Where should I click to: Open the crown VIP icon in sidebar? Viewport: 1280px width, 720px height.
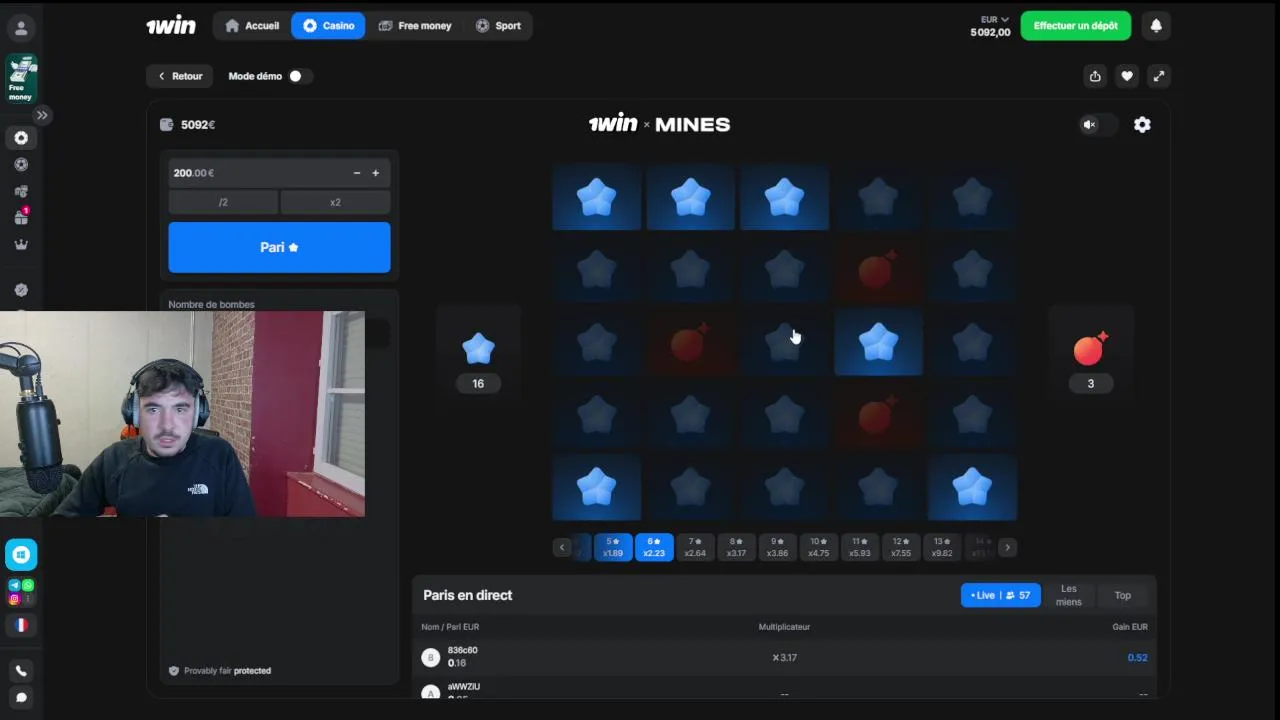click(x=21, y=244)
